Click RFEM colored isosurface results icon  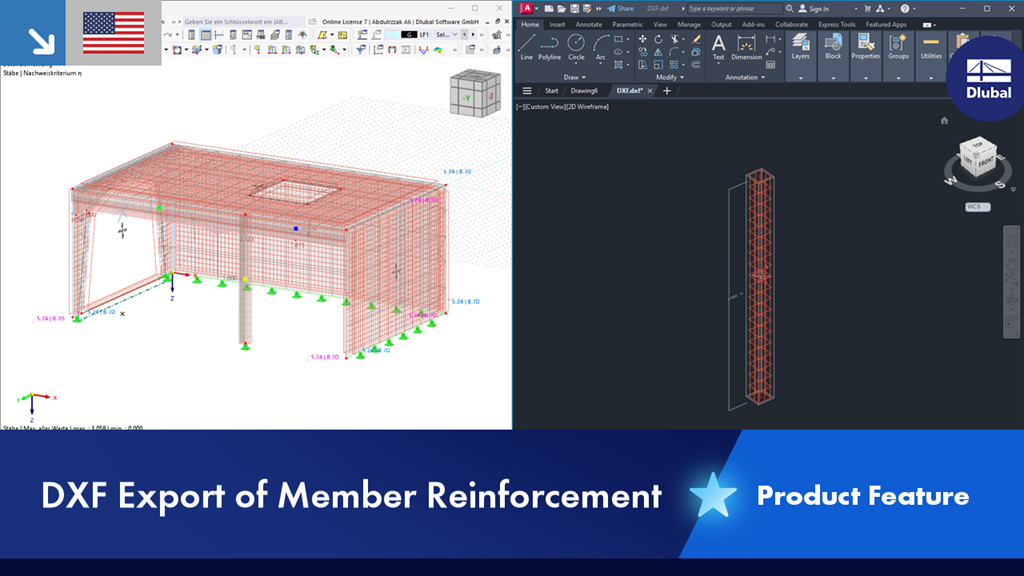point(438,50)
